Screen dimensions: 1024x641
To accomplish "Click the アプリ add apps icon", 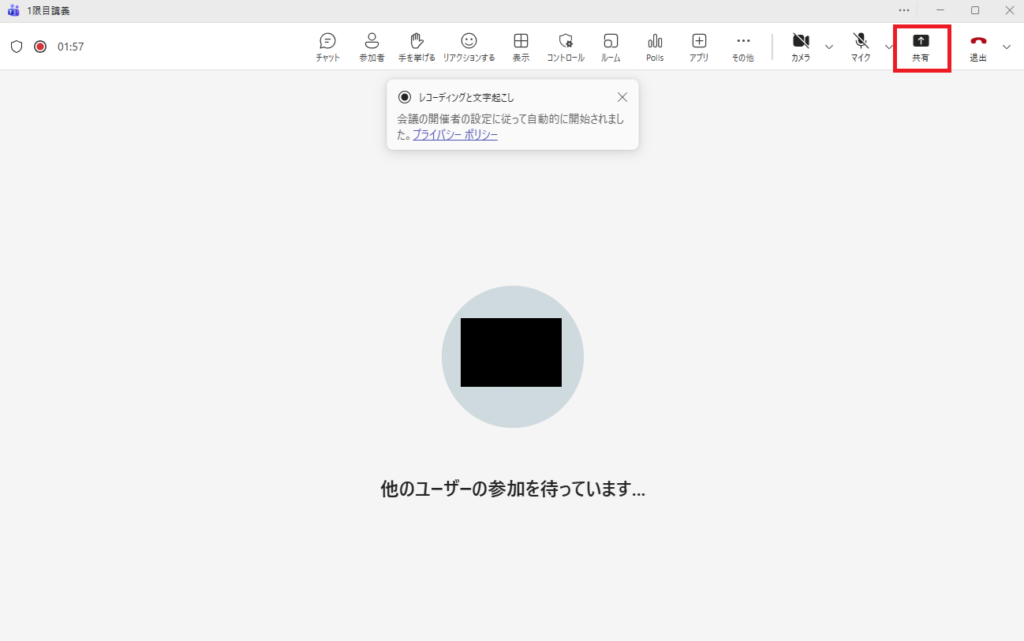I will pyautogui.click(x=699, y=46).
